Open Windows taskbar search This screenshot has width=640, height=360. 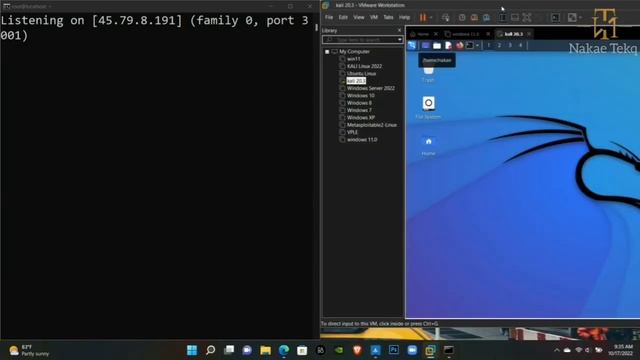pyautogui.click(x=211, y=350)
